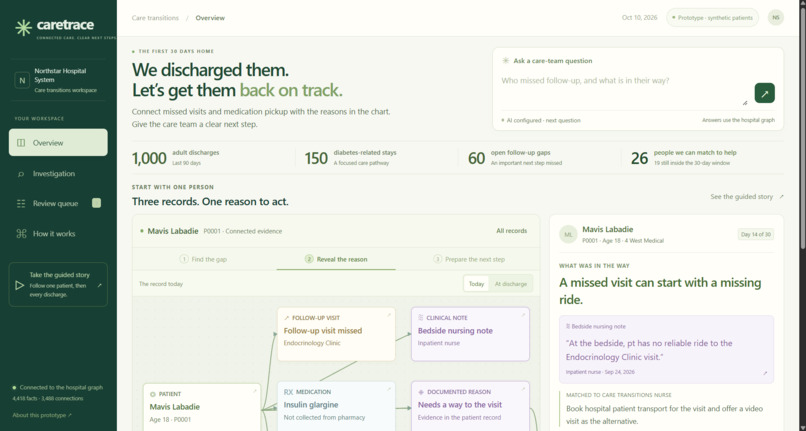Click the clinical note icon on Bedside card
The width and height of the screenshot is (806, 431).
[x=421, y=318]
